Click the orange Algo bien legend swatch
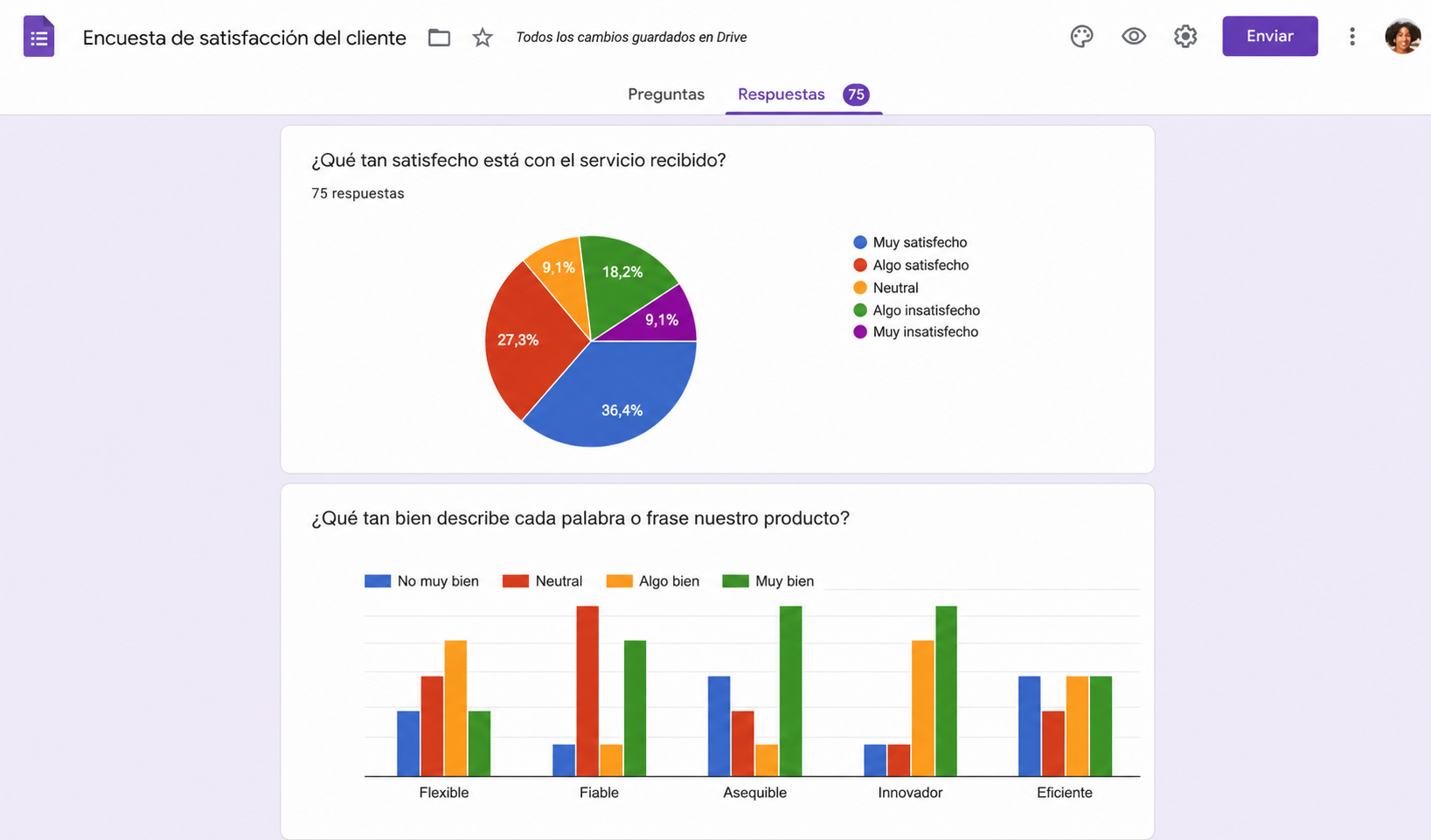 click(619, 581)
